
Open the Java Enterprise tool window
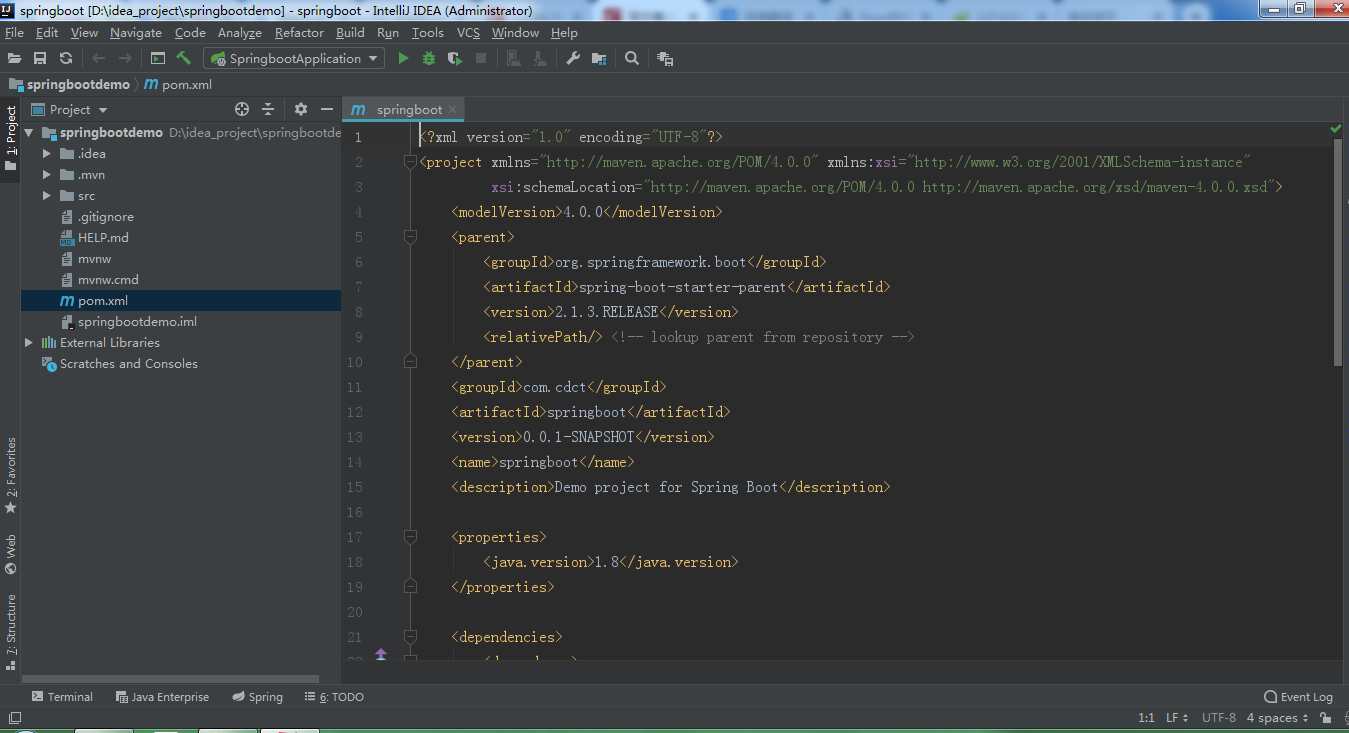(162, 697)
